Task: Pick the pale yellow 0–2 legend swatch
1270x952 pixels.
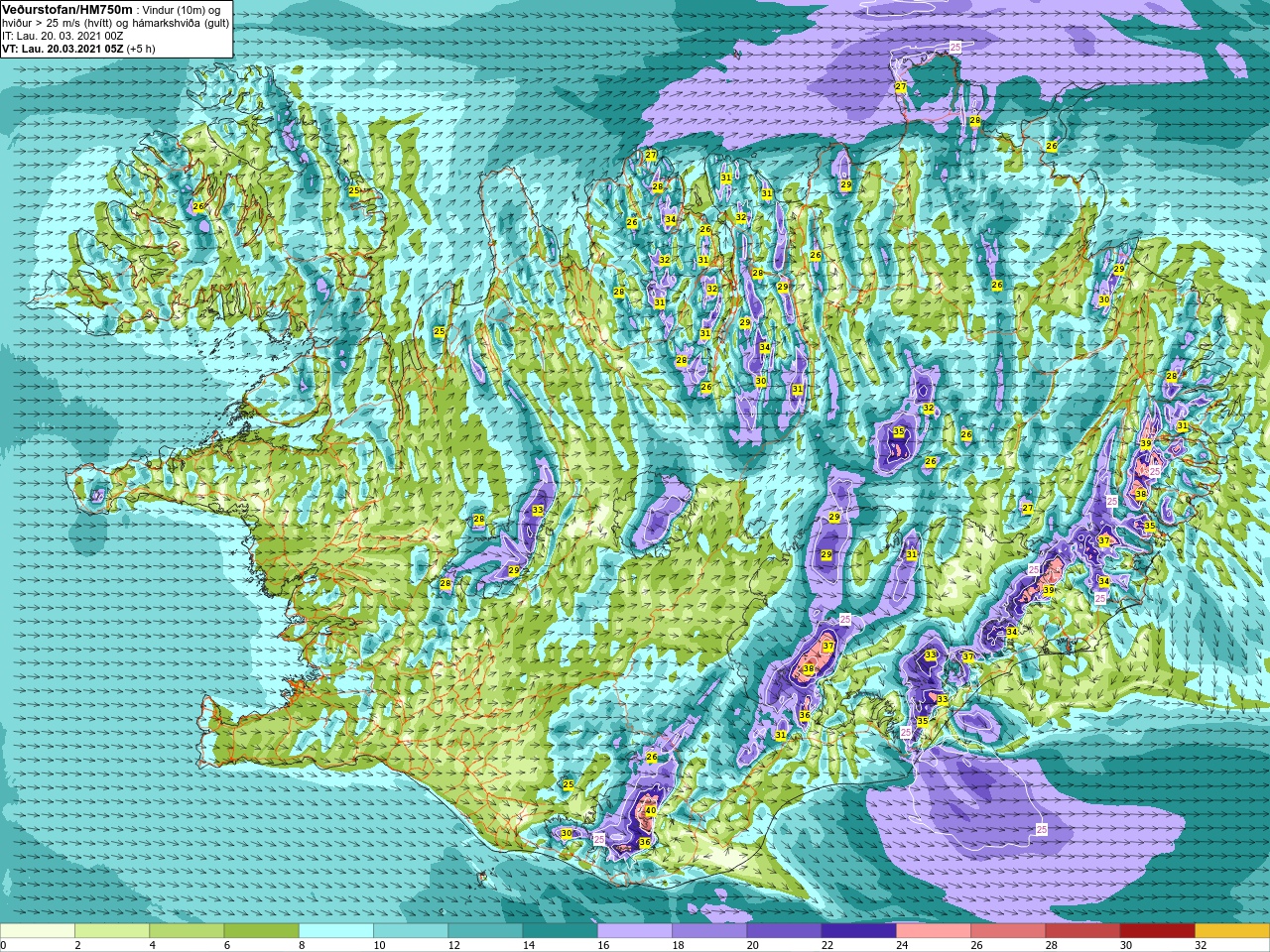Action: tap(38, 930)
